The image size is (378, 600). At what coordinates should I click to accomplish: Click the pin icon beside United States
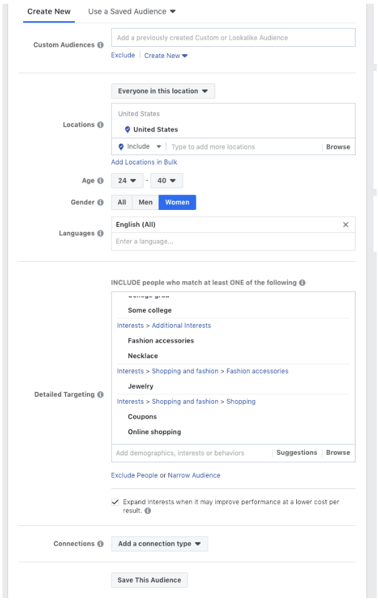(127, 130)
